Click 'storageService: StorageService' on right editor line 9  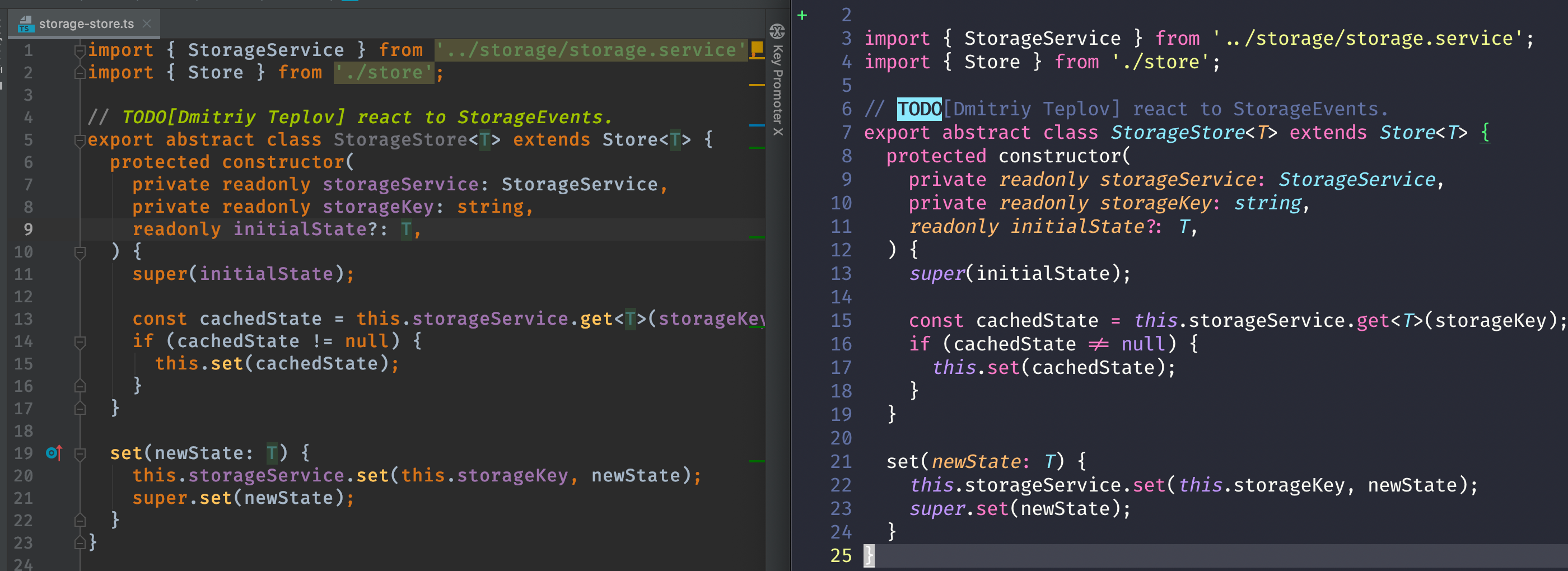[1267, 180]
